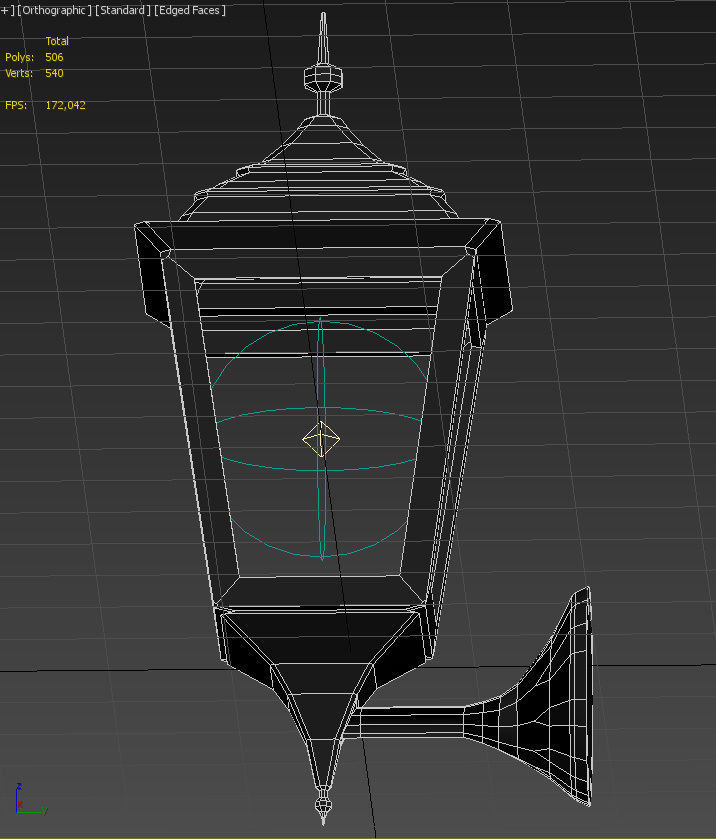Open the Standard shading menu label
The height and width of the screenshot is (839, 716).
[123, 10]
